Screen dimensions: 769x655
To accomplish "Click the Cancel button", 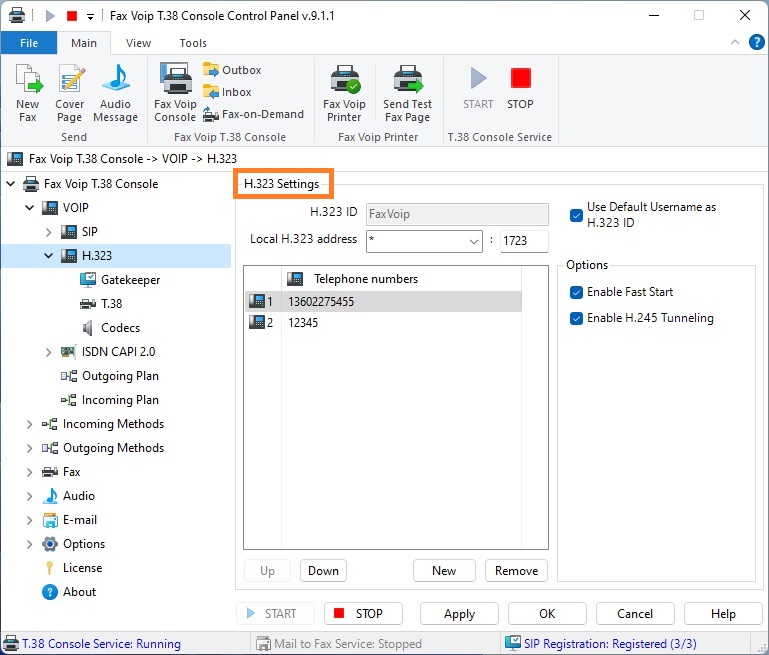I will 635,614.
